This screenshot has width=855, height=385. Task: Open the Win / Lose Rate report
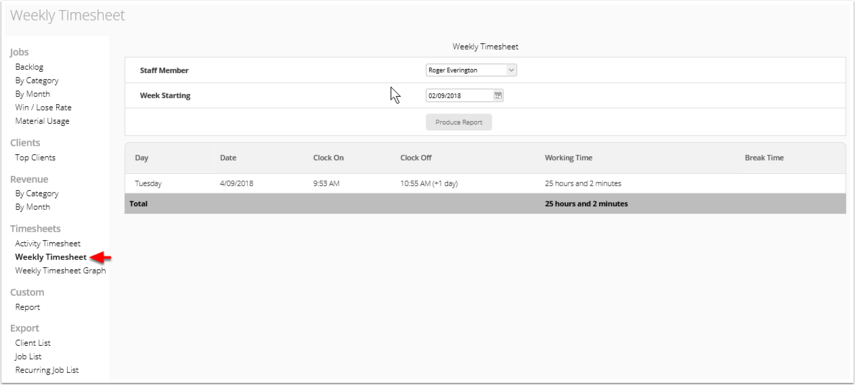(43, 107)
